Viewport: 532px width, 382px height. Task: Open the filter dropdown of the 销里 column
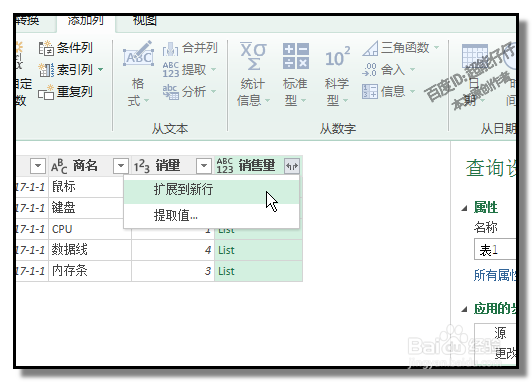point(204,166)
